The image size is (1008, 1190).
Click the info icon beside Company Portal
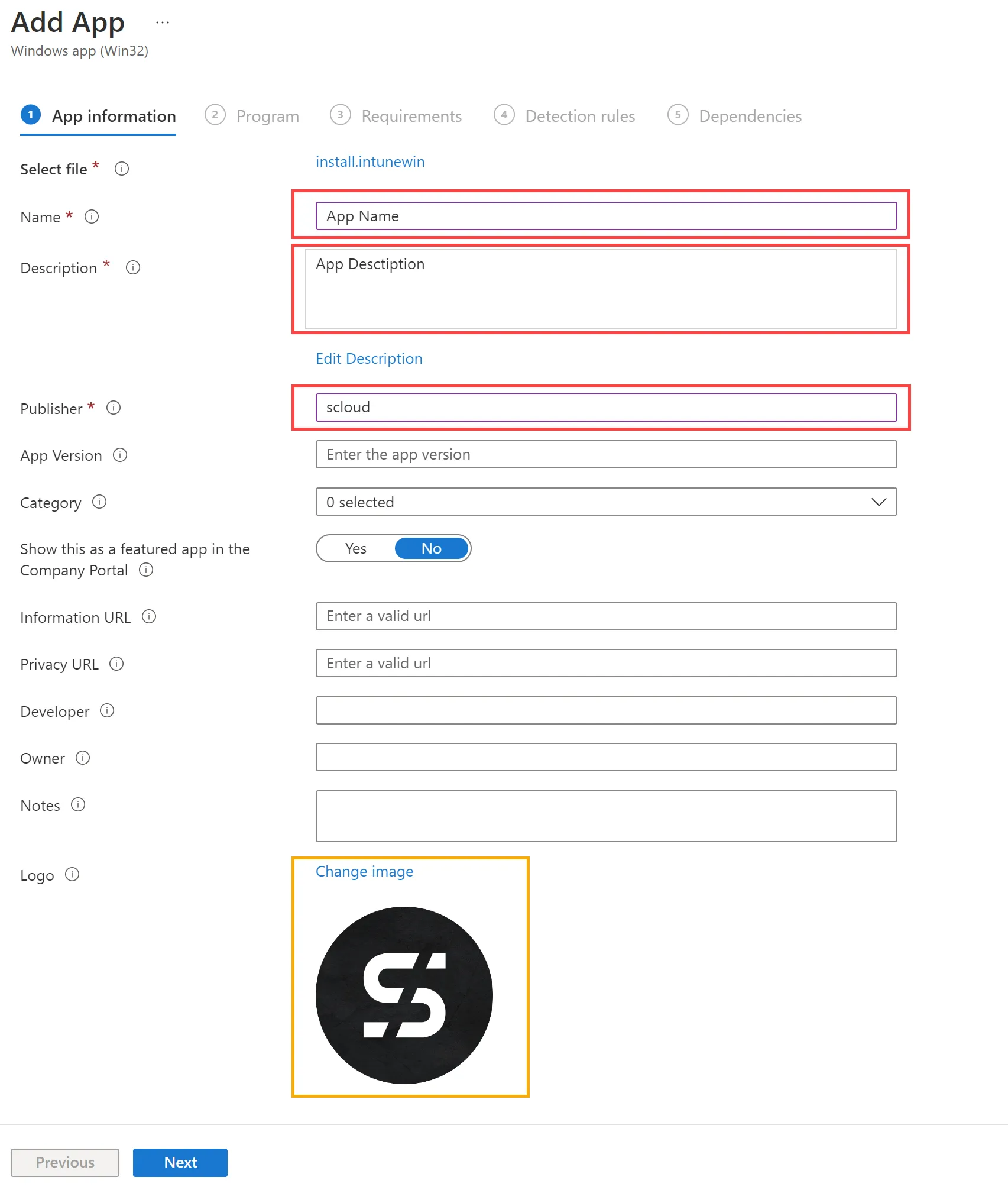[146, 570]
